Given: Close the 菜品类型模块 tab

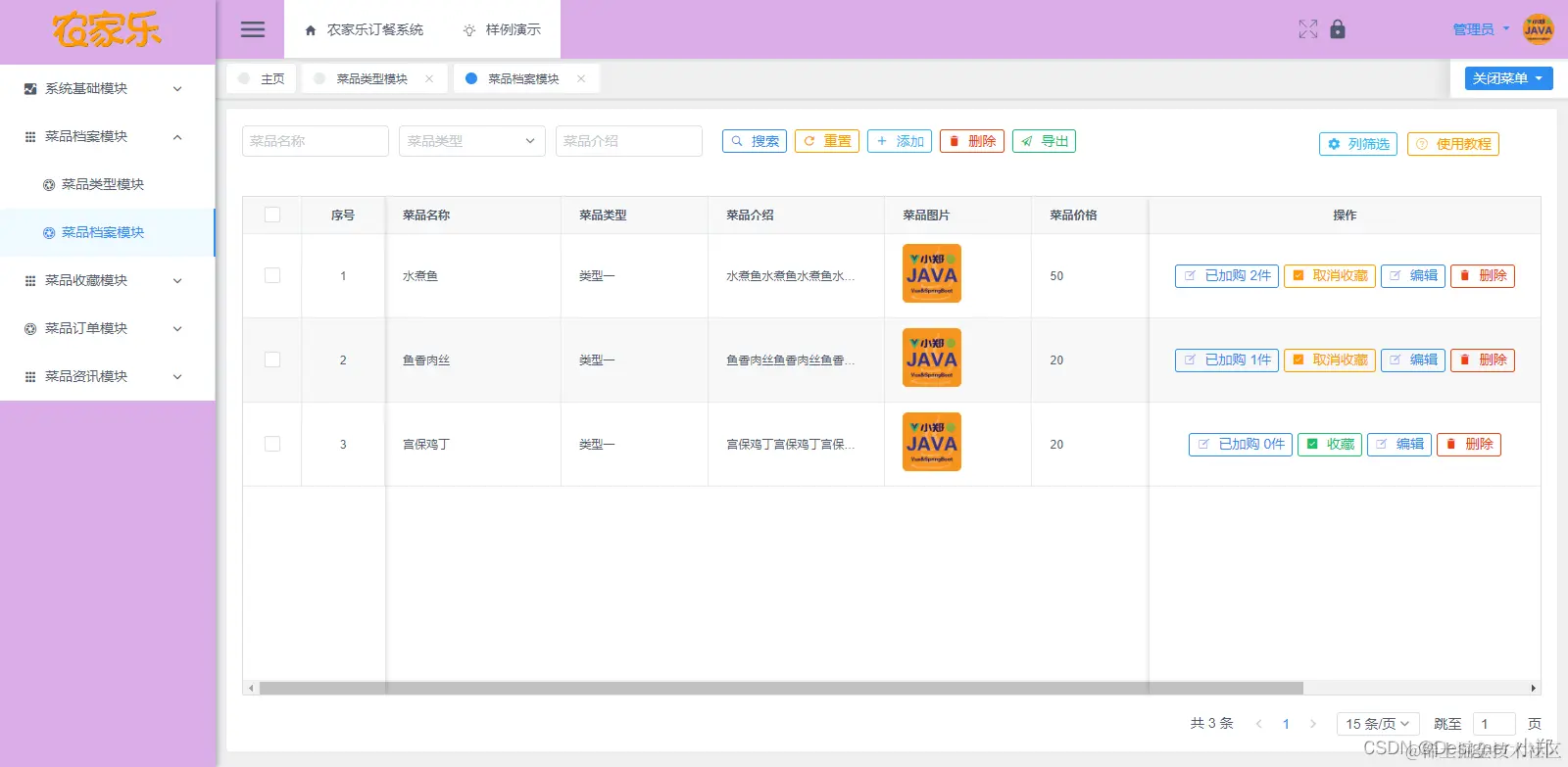Looking at the screenshot, I should 429,78.
